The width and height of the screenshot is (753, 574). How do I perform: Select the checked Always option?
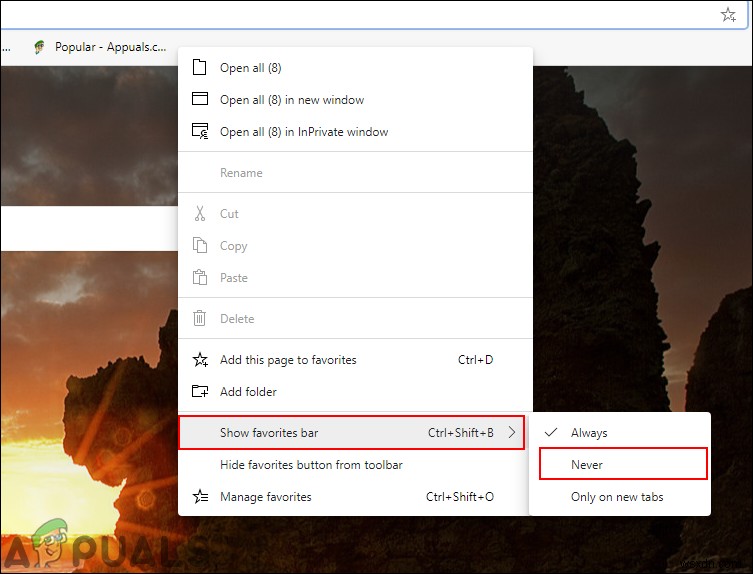(619, 433)
